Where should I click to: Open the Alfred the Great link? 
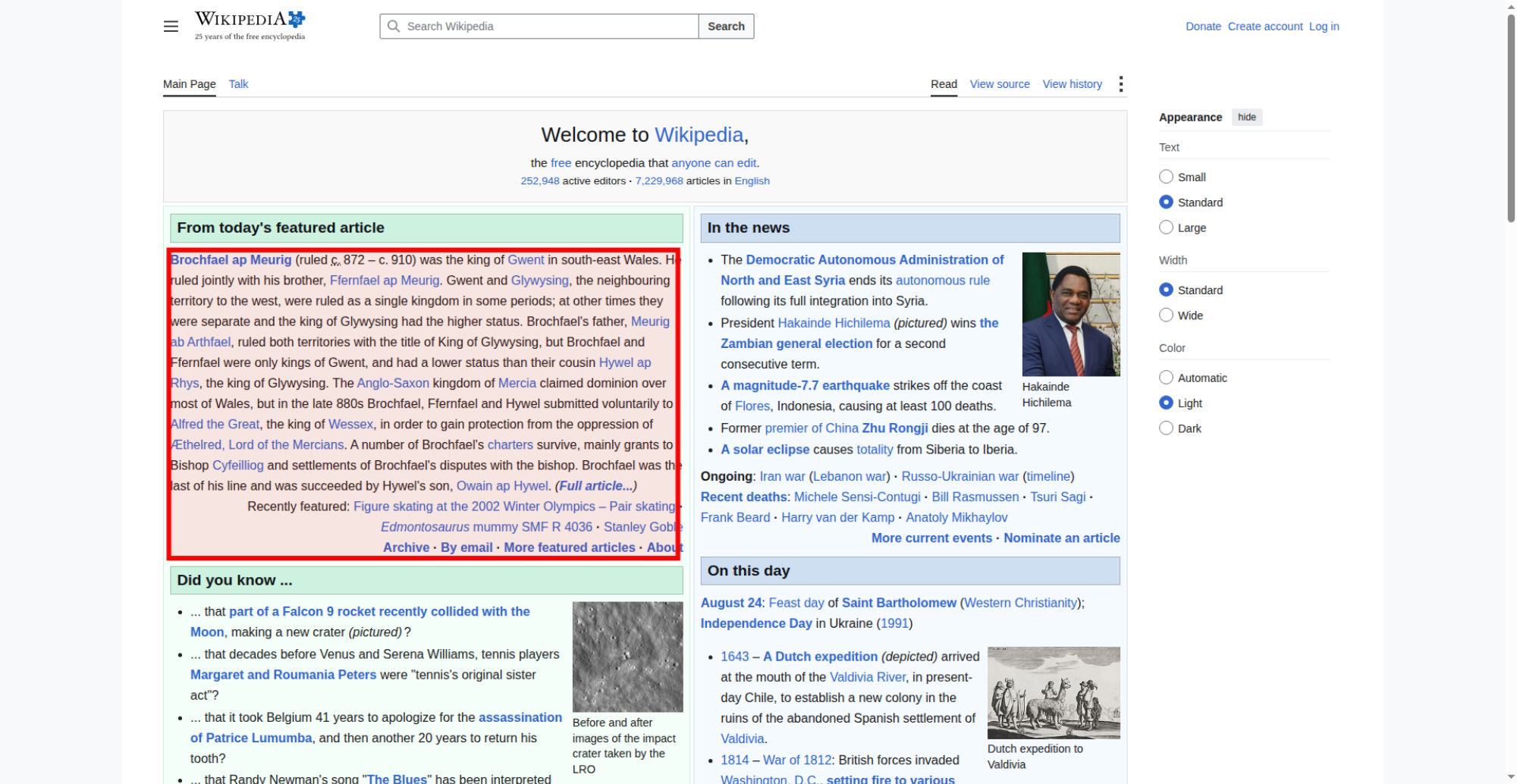tap(215, 425)
